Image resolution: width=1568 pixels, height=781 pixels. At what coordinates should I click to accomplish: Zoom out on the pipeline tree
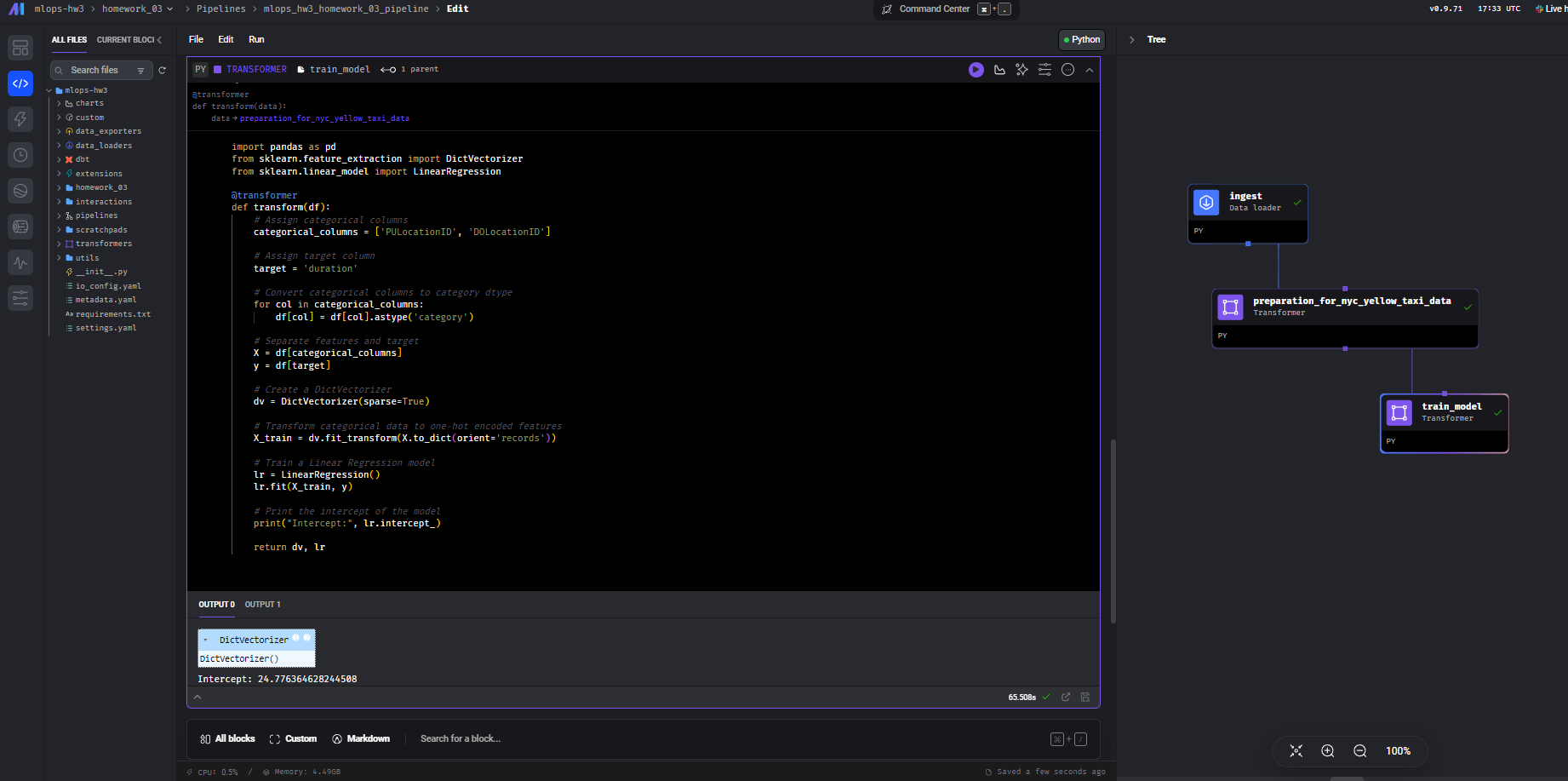pos(1360,750)
